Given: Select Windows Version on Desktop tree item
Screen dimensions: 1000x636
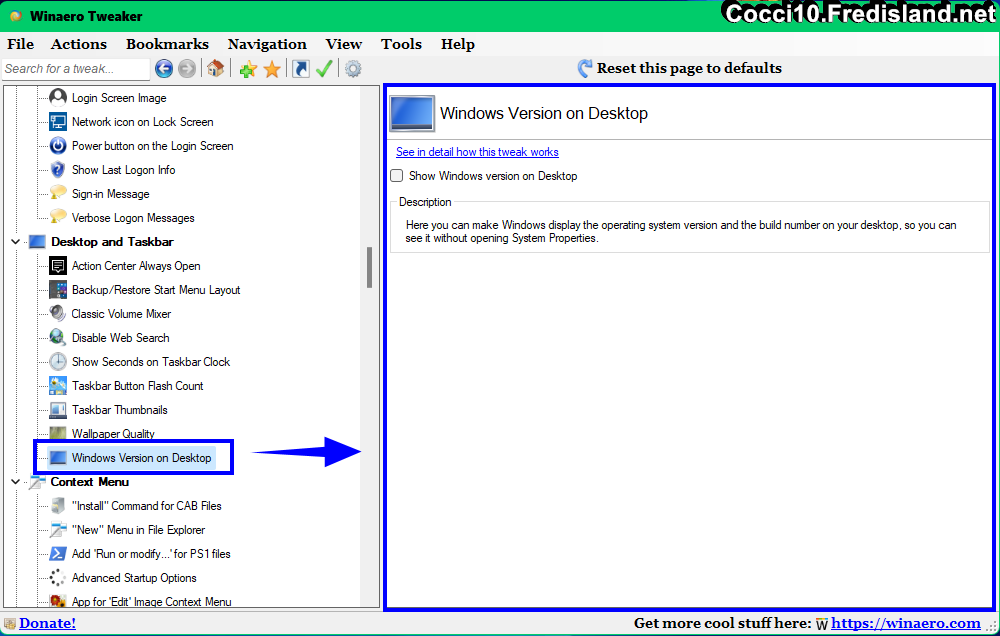Looking at the screenshot, I should pos(141,458).
